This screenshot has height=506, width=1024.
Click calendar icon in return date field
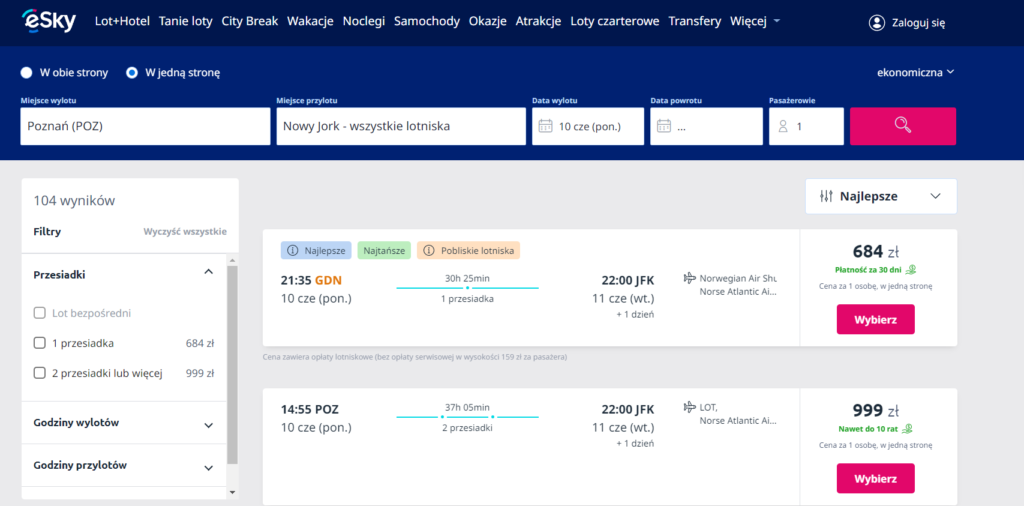click(x=664, y=127)
